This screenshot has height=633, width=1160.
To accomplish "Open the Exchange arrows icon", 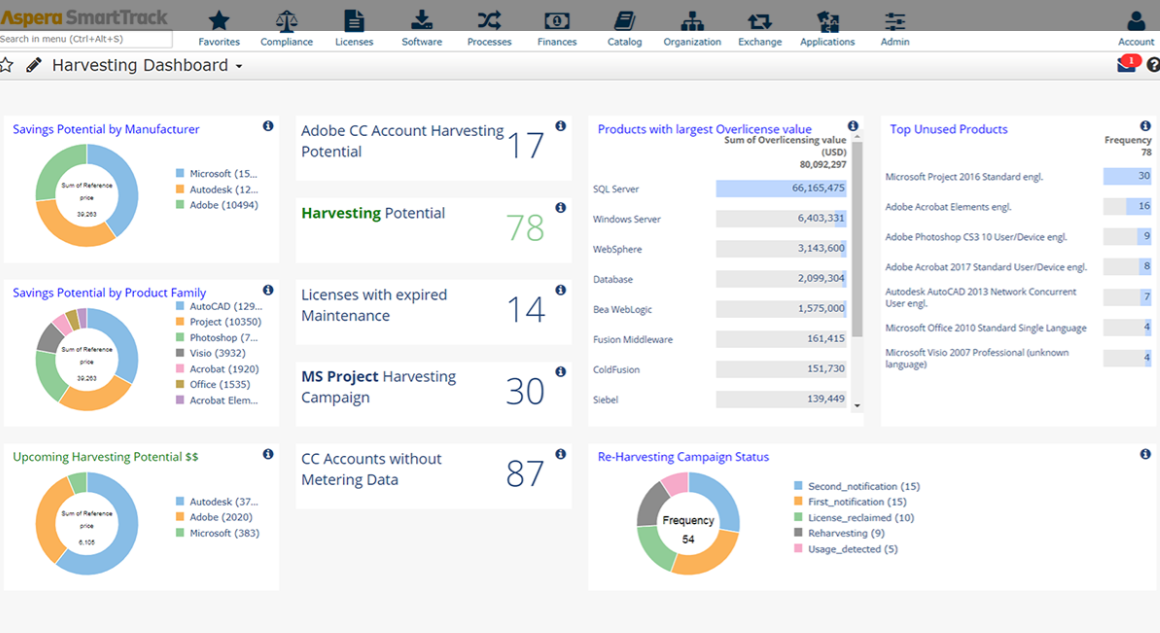I will [x=760, y=21].
